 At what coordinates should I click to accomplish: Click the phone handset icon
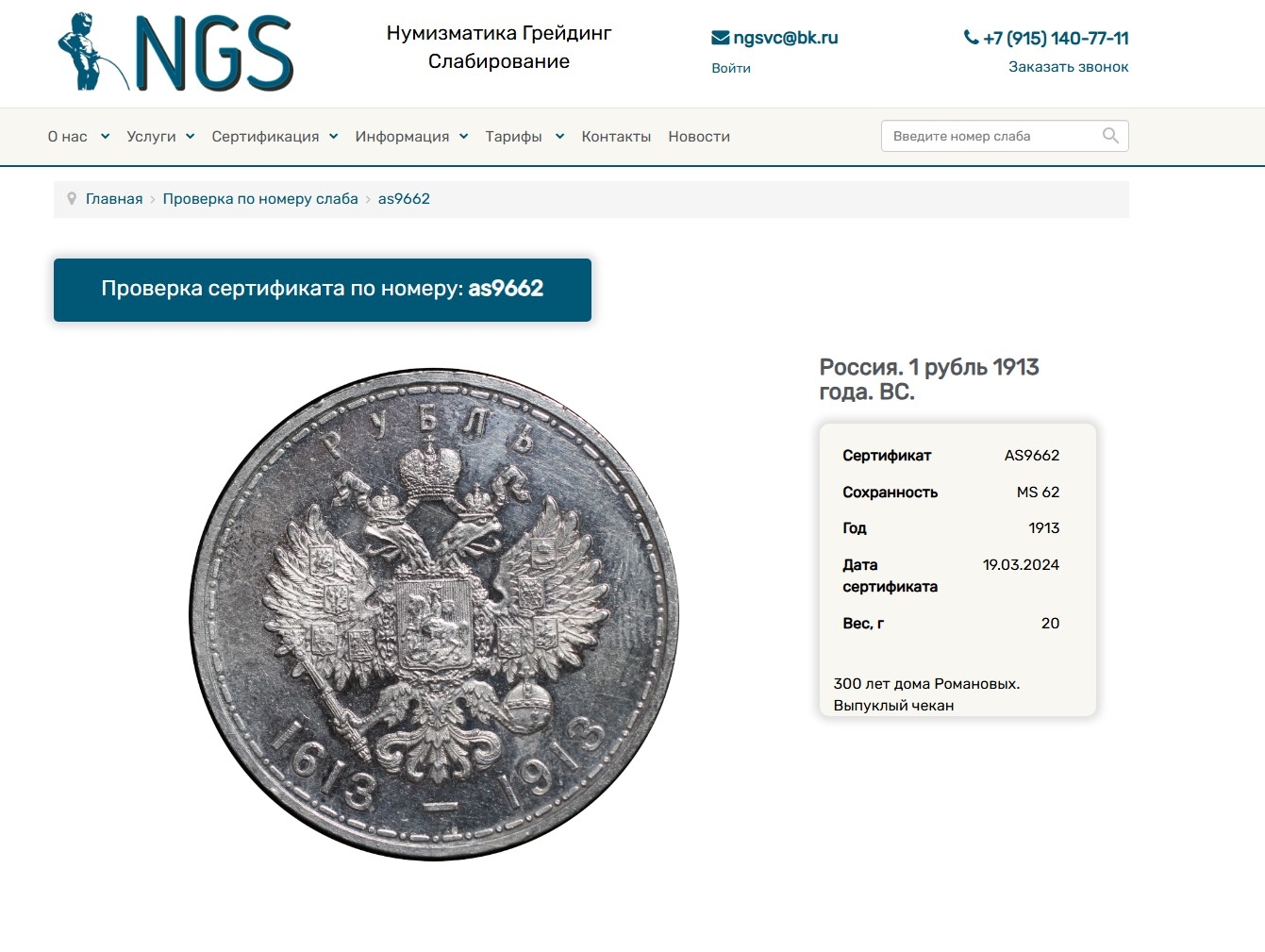971,38
